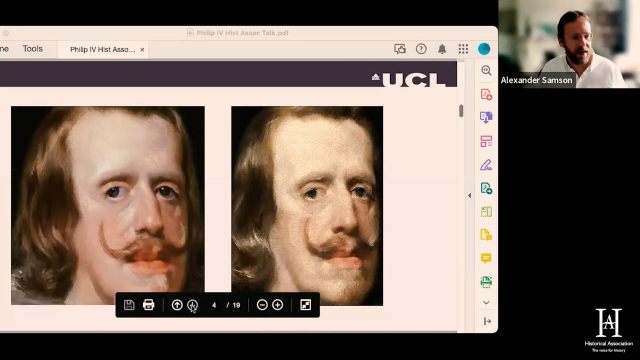Select the Organize Pages tool
Screen dimensions: 640x360
(x=486, y=141)
